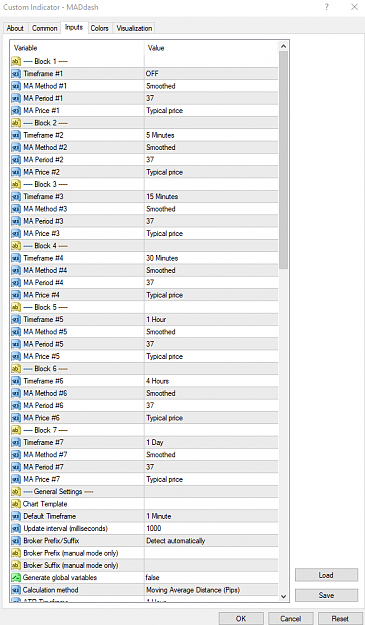The width and height of the screenshot is (365, 625).
Task: Click the icon next to MA Method #1
Action: 16,86
